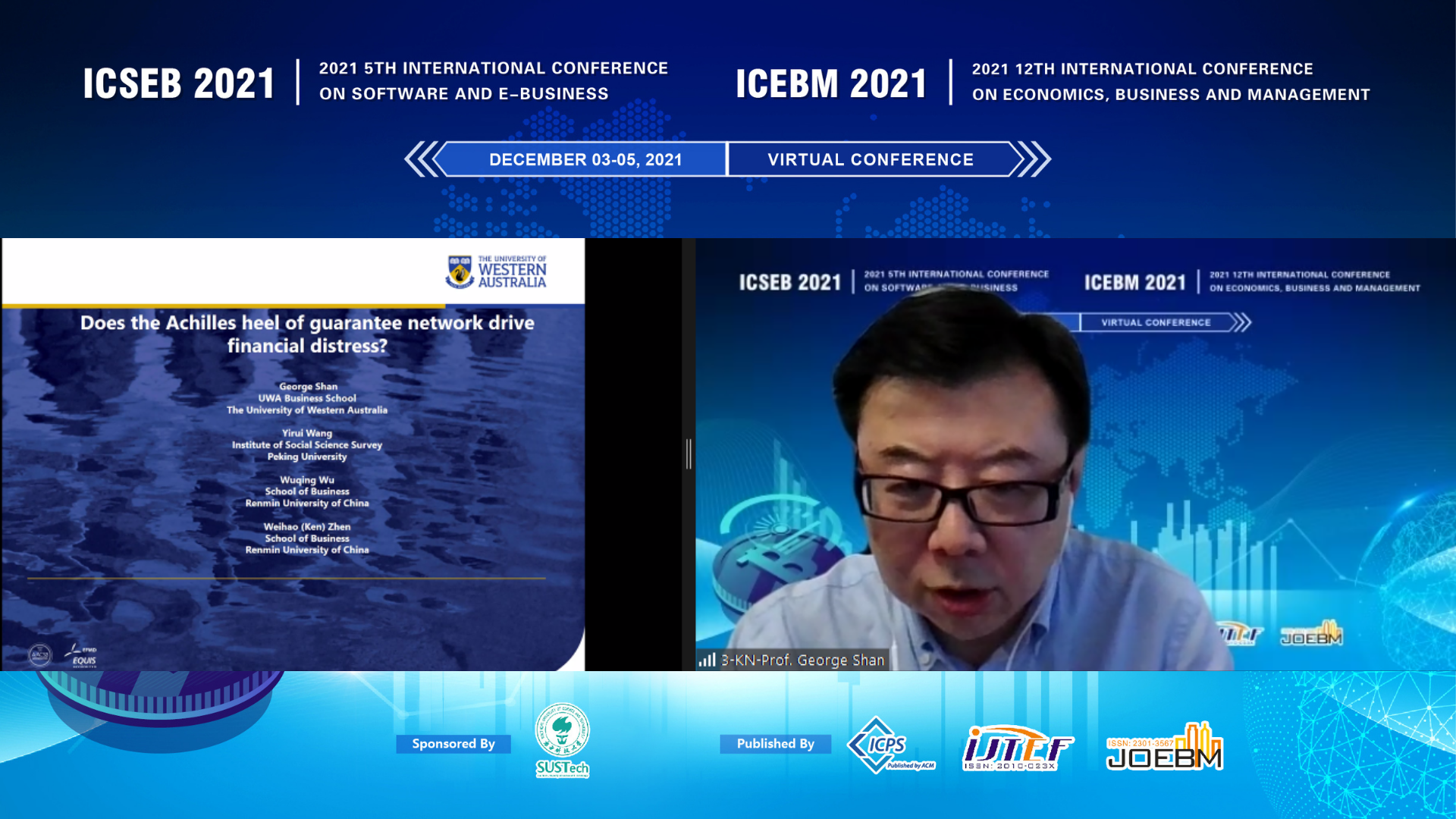Click the ICPS publisher logo
This screenshot has width=1456, height=819.
coord(891,745)
